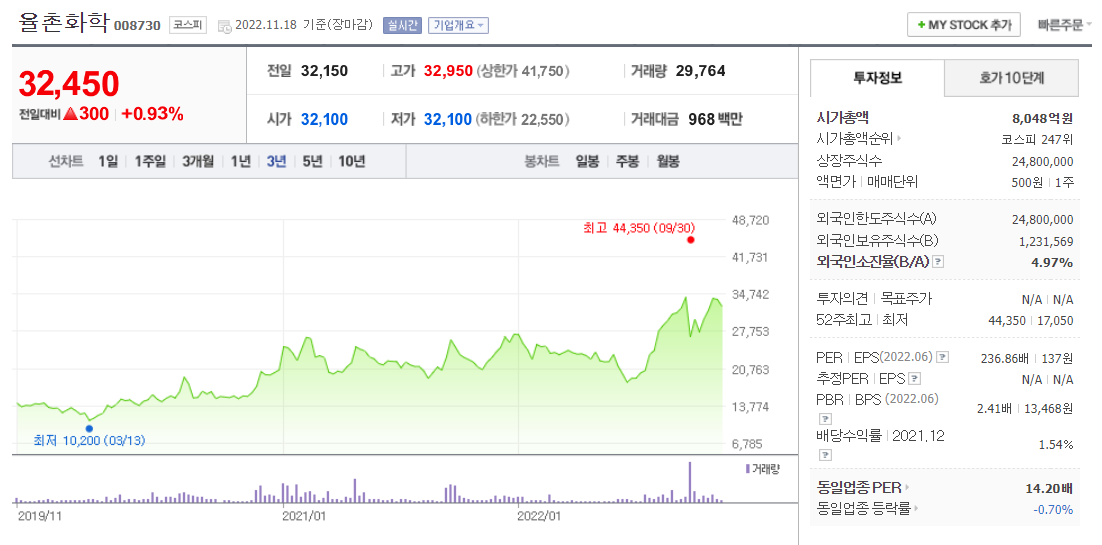Image resolution: width=1102 pixels, height=545 pixels.
Task: Open the 동일업종 등락률 link
Action: coord(864,508)
